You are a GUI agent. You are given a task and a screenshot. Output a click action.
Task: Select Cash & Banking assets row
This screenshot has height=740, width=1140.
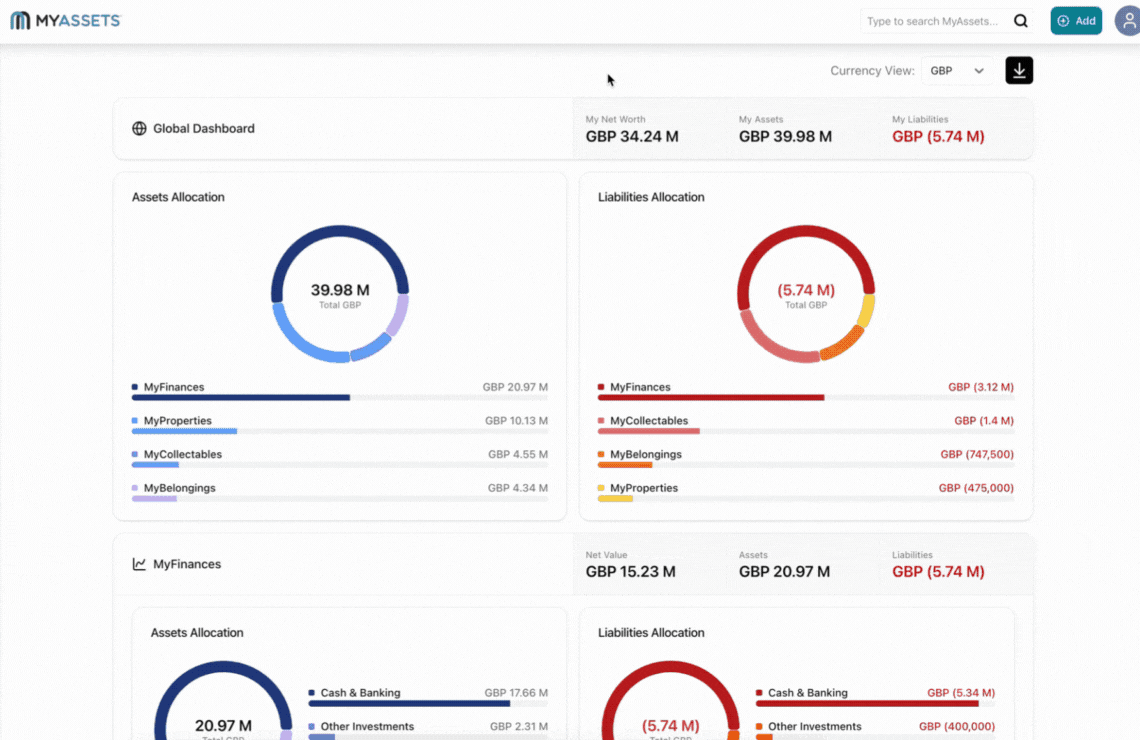[x=360, y=693]
